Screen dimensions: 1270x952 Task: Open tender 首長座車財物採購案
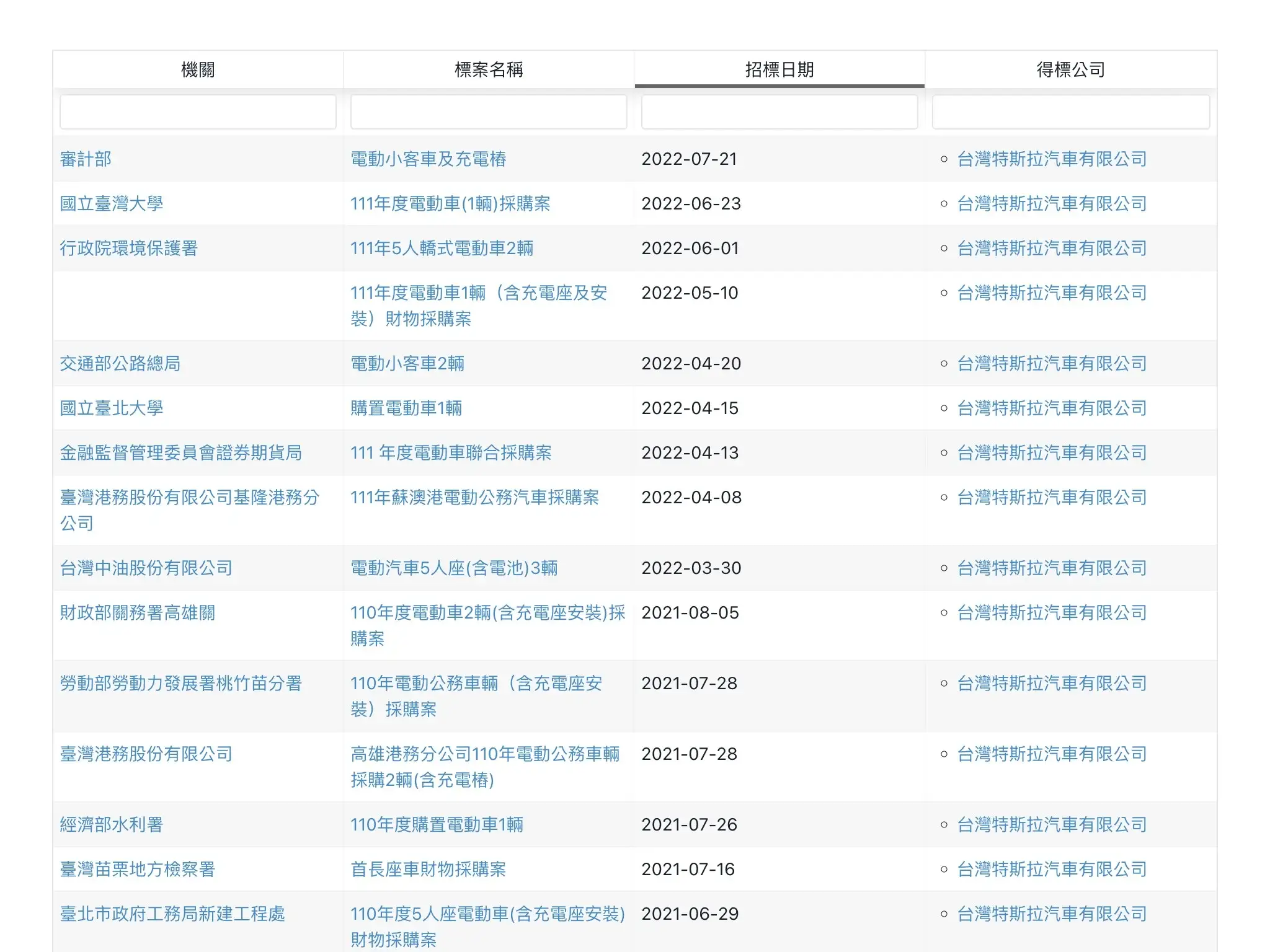pyautogui.click(x=429, y=870)
